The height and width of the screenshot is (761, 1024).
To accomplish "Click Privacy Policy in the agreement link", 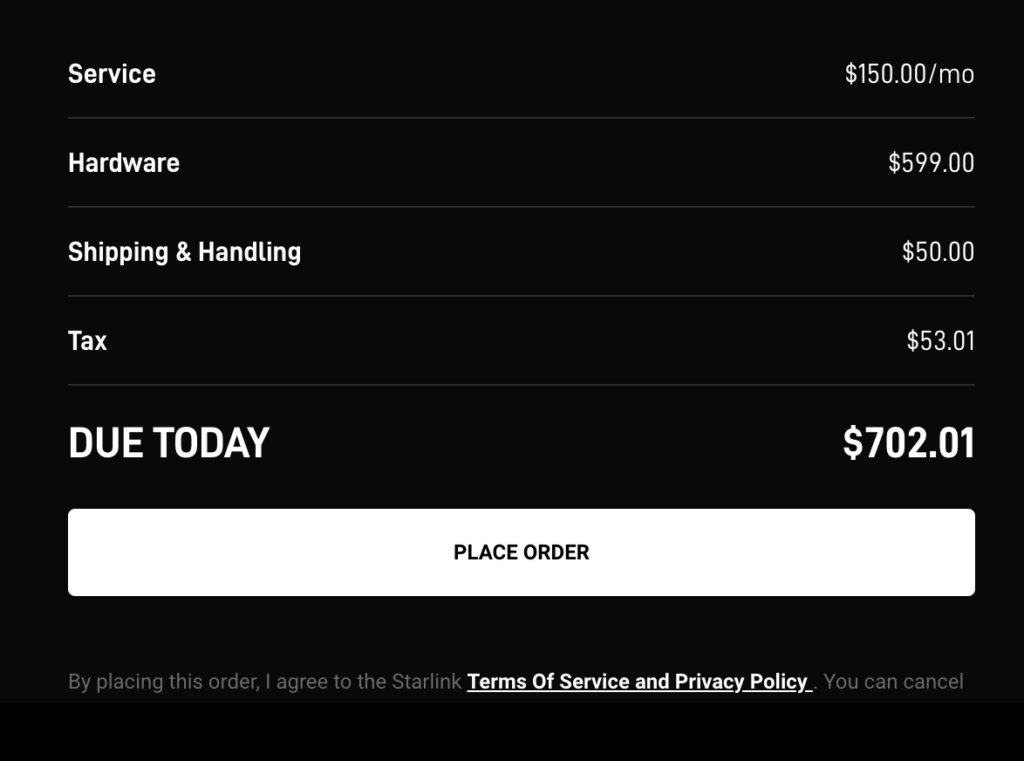I will coord(740,682).
